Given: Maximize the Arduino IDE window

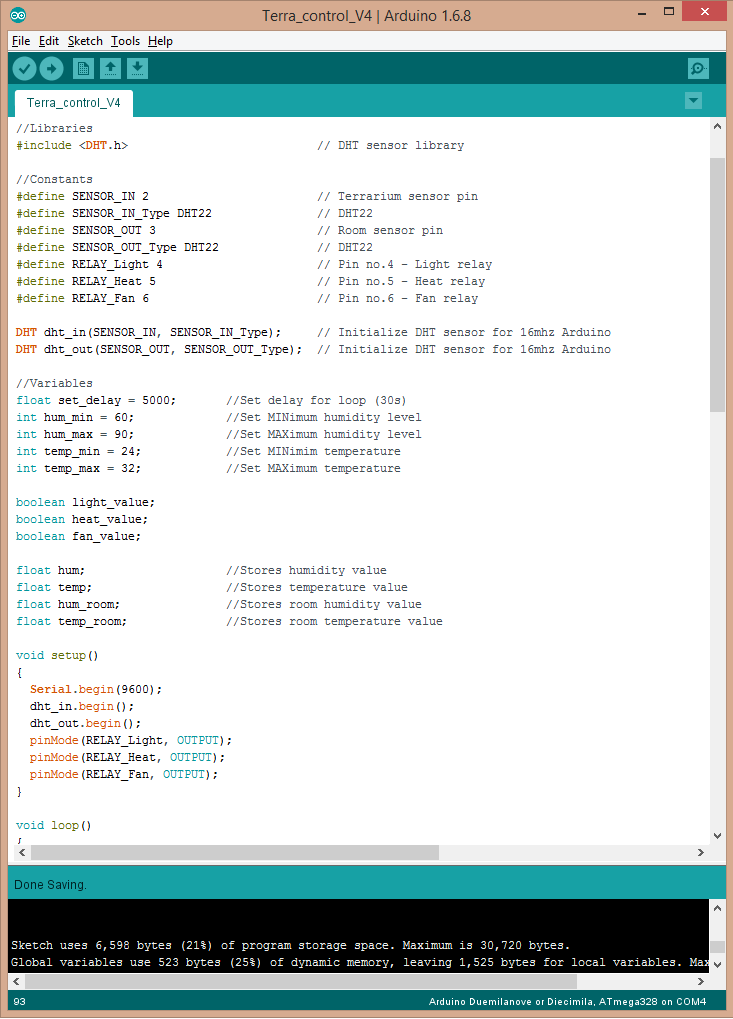Looking at the screenshot, I should 669,12.
